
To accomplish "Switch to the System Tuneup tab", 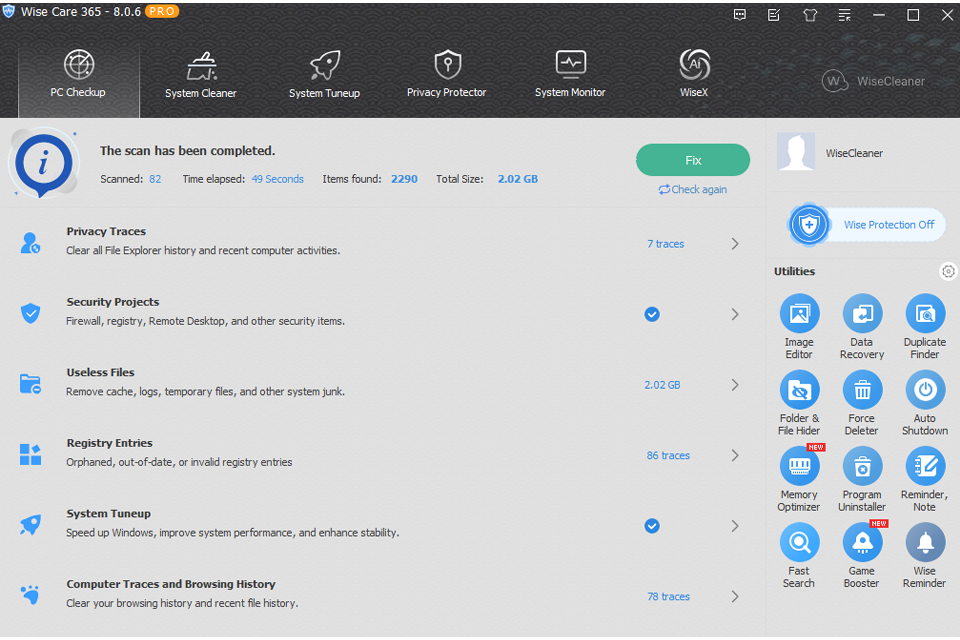I will [x=324, y=73].
